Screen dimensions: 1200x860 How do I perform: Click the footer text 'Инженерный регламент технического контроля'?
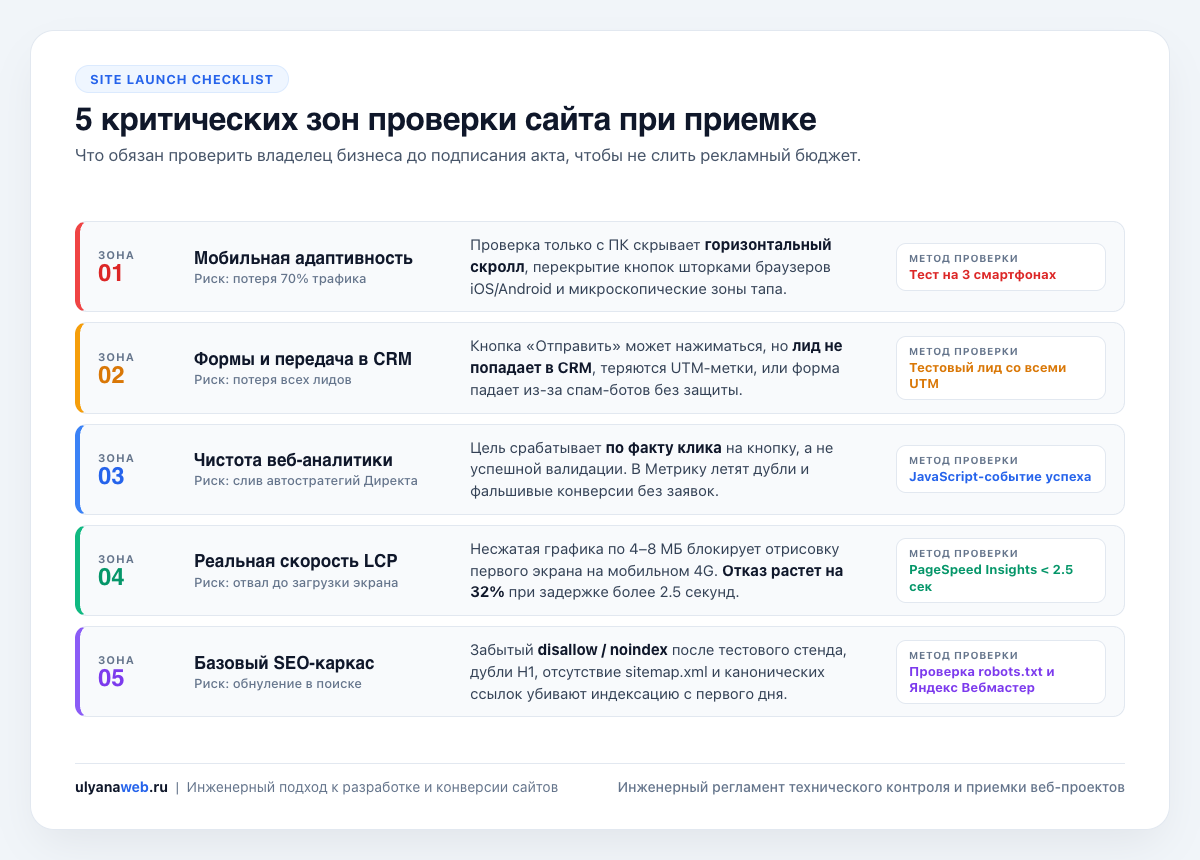point(871,787)
